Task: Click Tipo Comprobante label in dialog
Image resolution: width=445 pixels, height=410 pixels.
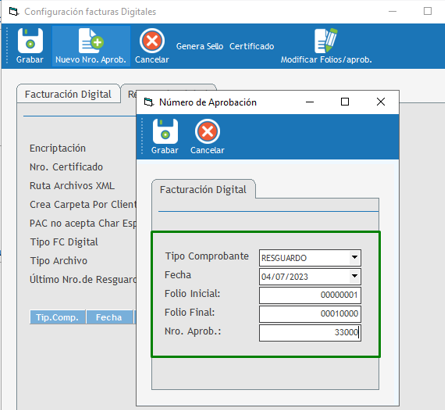Action: [207, 256]
